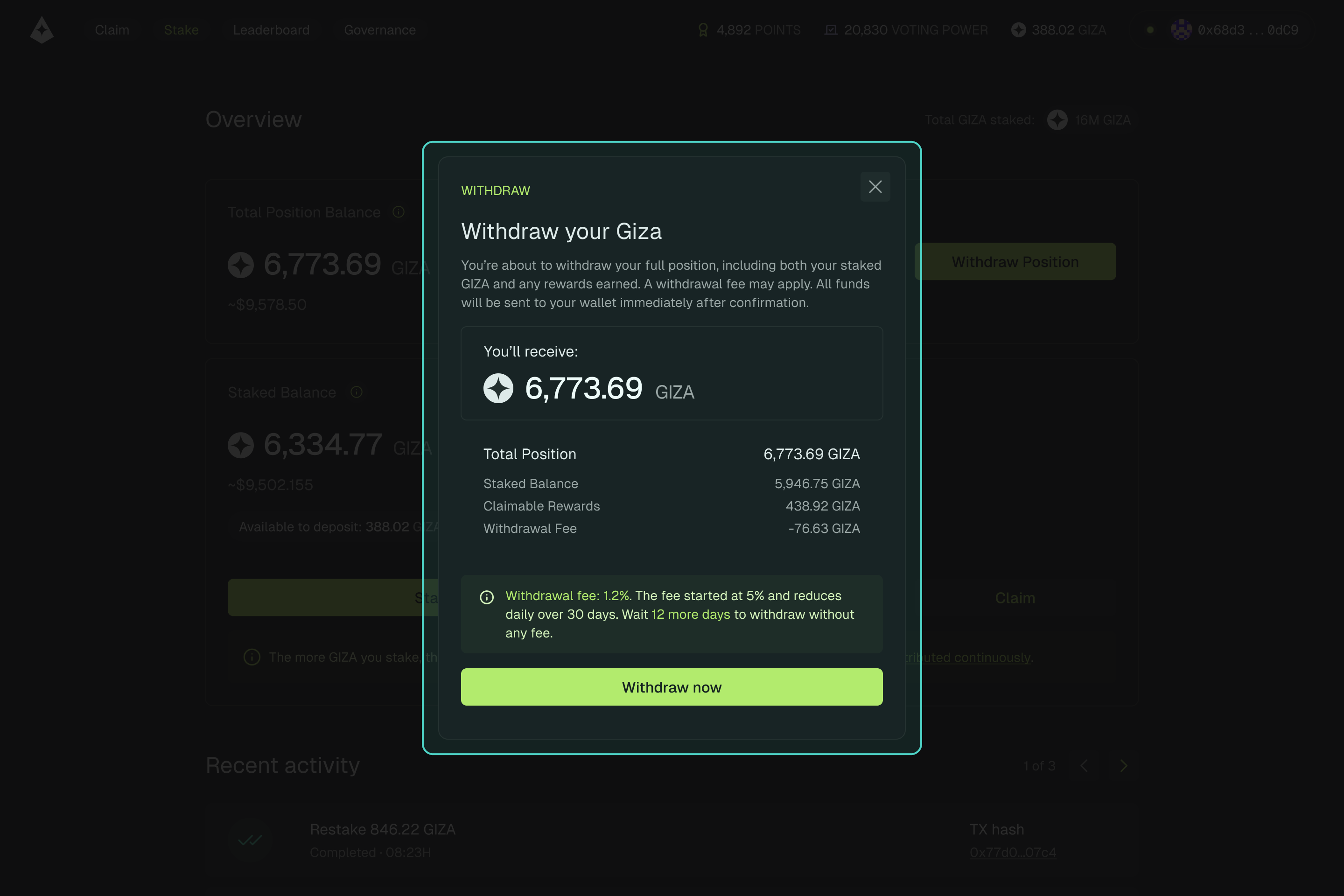Switch to the Leaderboard tab
Image resolution: width=1344 pixels, height=896 pixels.
pyautogui.click(x=272, y=30)
